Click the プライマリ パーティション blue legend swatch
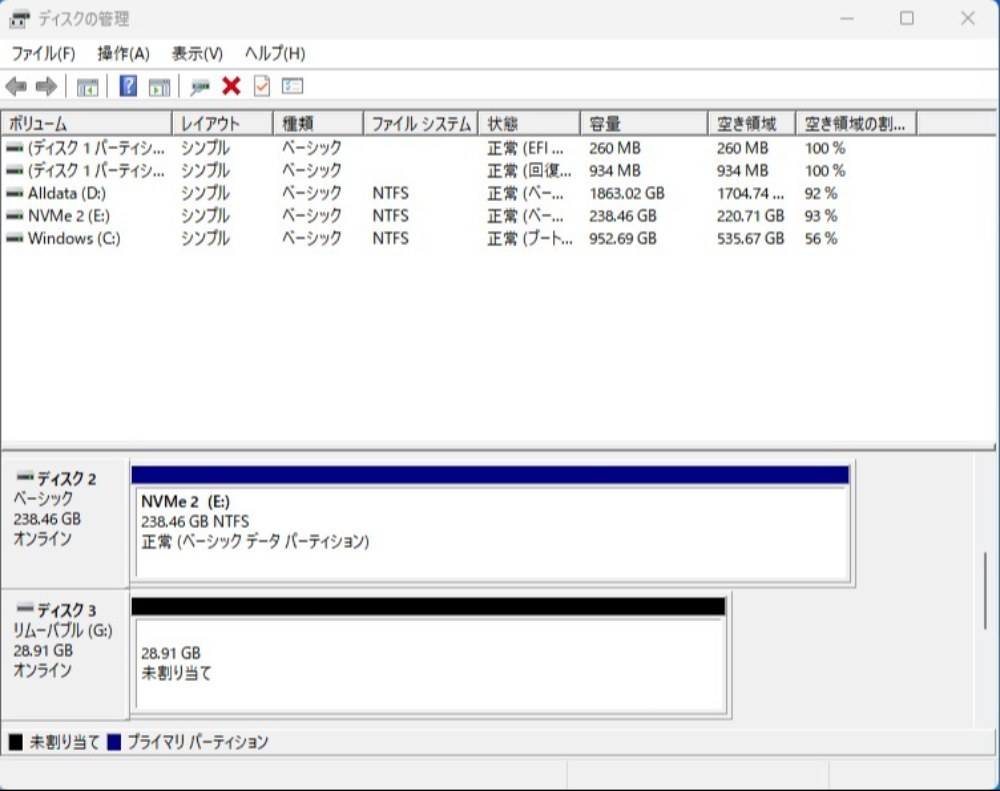This screenshot has height=791, width=1000. click(x=114, y=742)
